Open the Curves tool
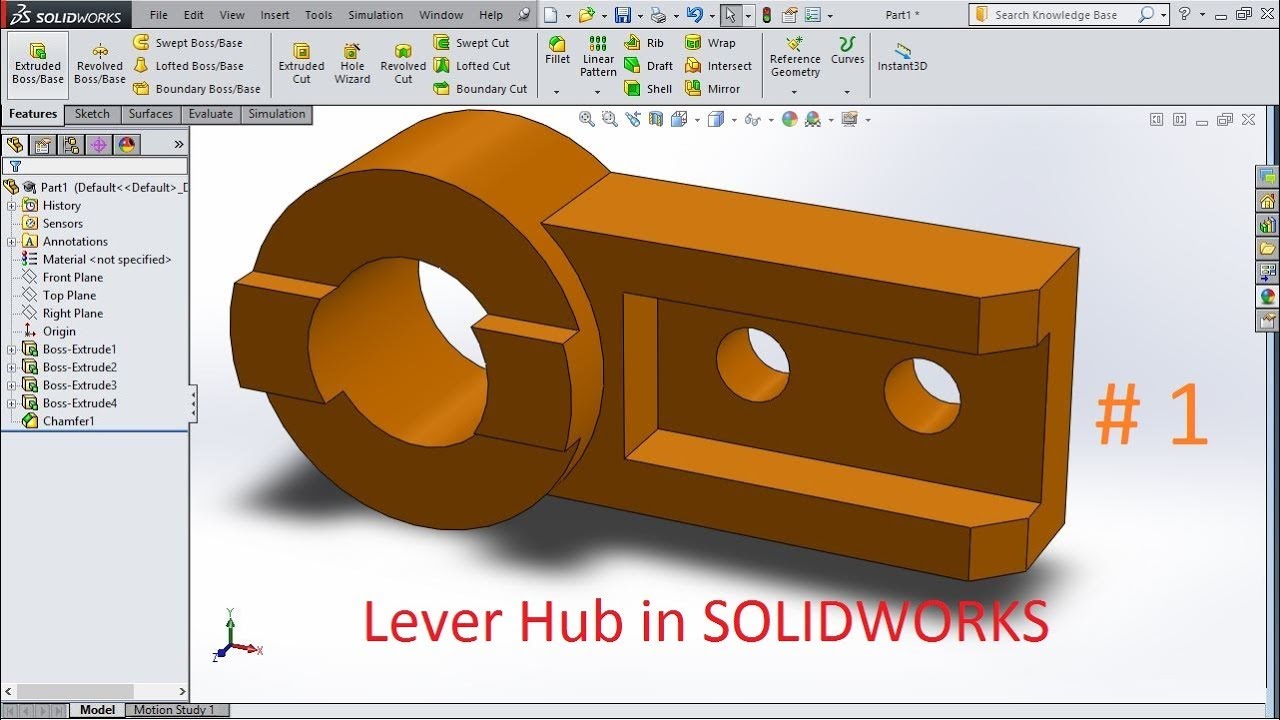1280x720 pixels. point(847,51)
